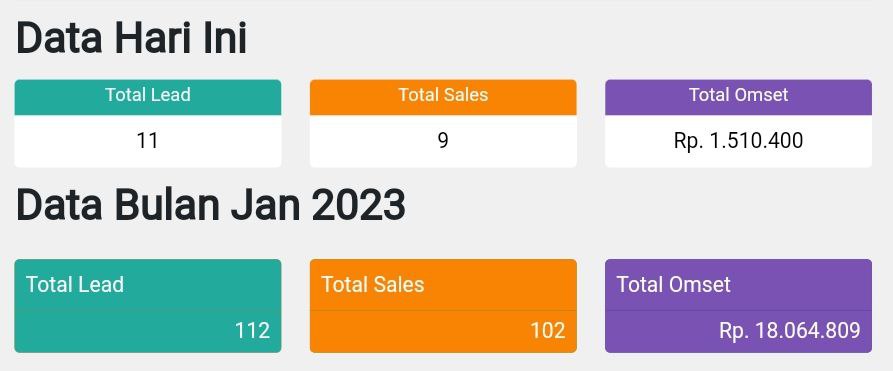This screenshot has width=893, height=371.
Task: Click the monthly sales value 102
Action: (548, 331)
